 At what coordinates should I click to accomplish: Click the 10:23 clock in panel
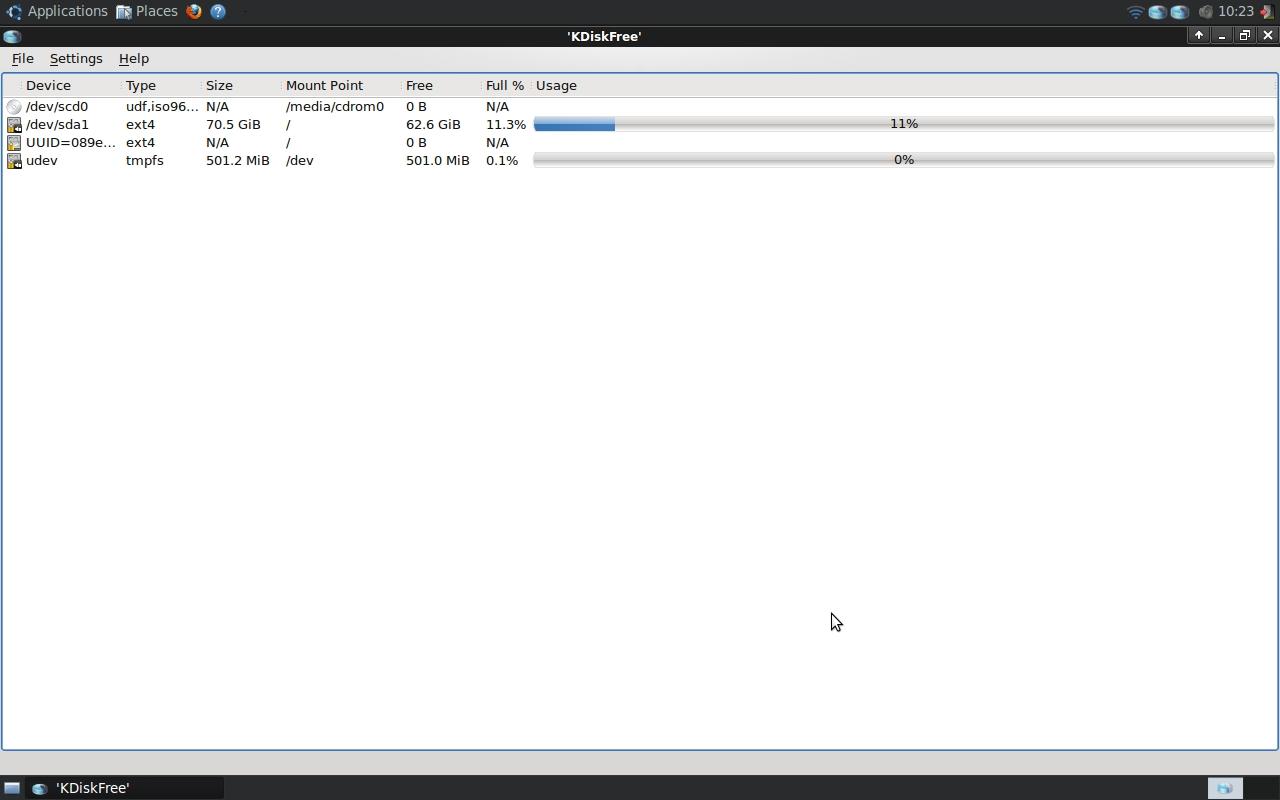pyautogui.click(x=1236, y=11)
